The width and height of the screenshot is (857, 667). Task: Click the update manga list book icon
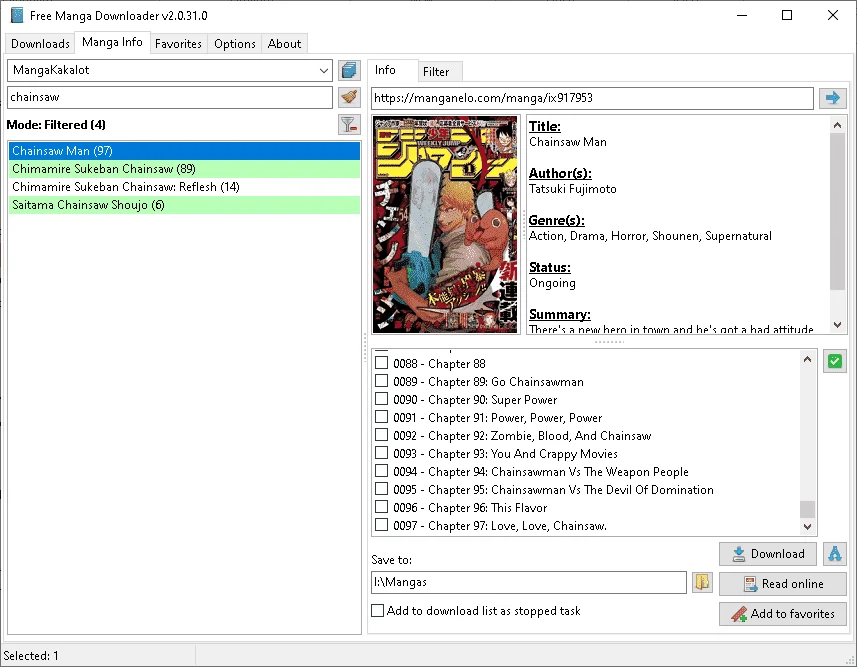coord(349,71)
